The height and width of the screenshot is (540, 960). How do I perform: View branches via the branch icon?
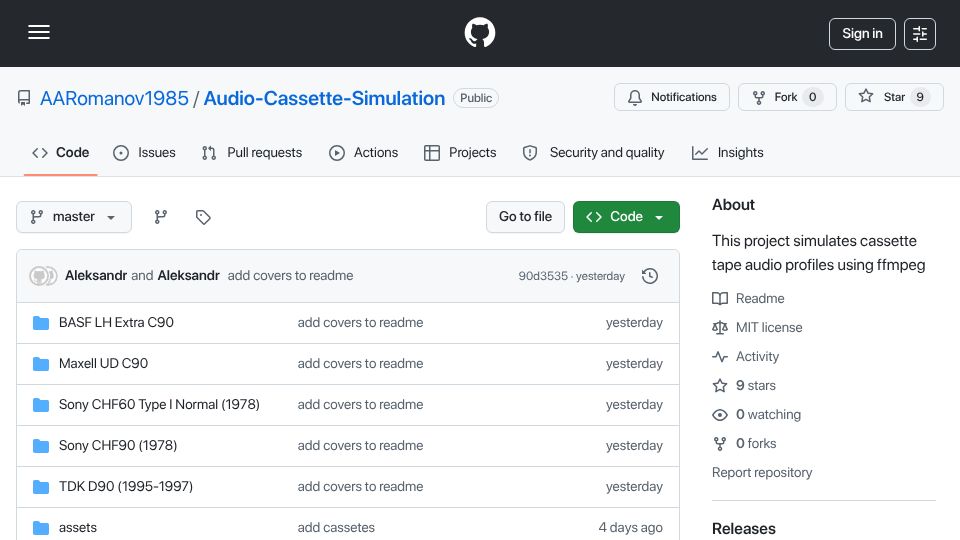pos(160,217)
